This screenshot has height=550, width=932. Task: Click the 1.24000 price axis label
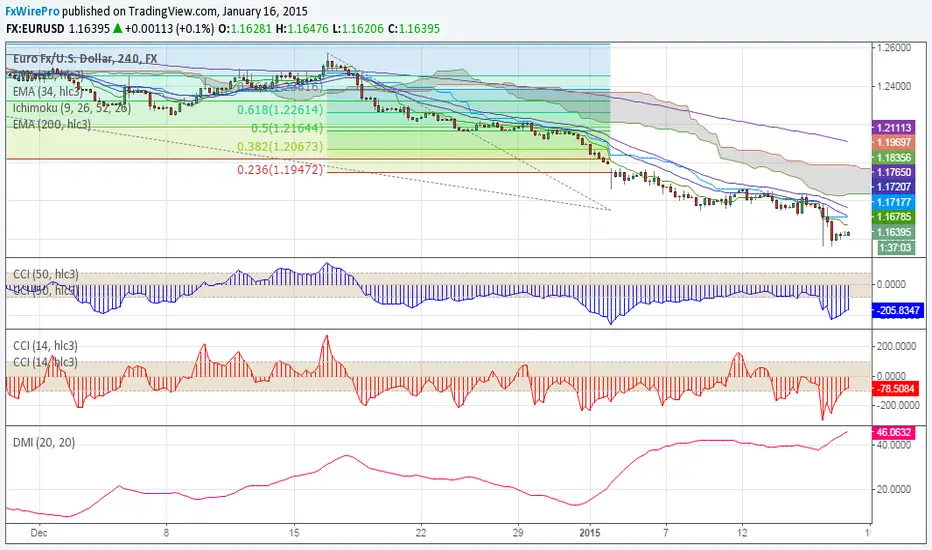pos(894,86)
